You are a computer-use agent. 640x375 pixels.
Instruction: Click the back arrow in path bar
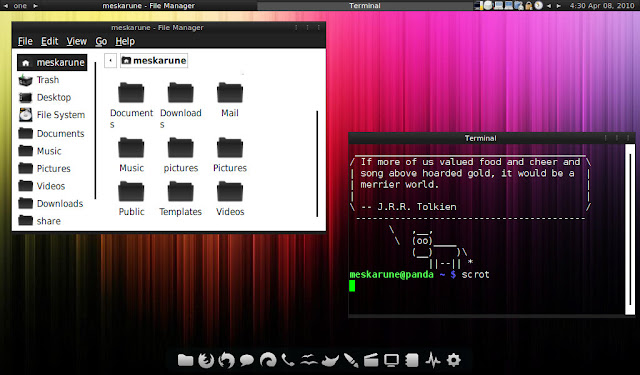110,61
